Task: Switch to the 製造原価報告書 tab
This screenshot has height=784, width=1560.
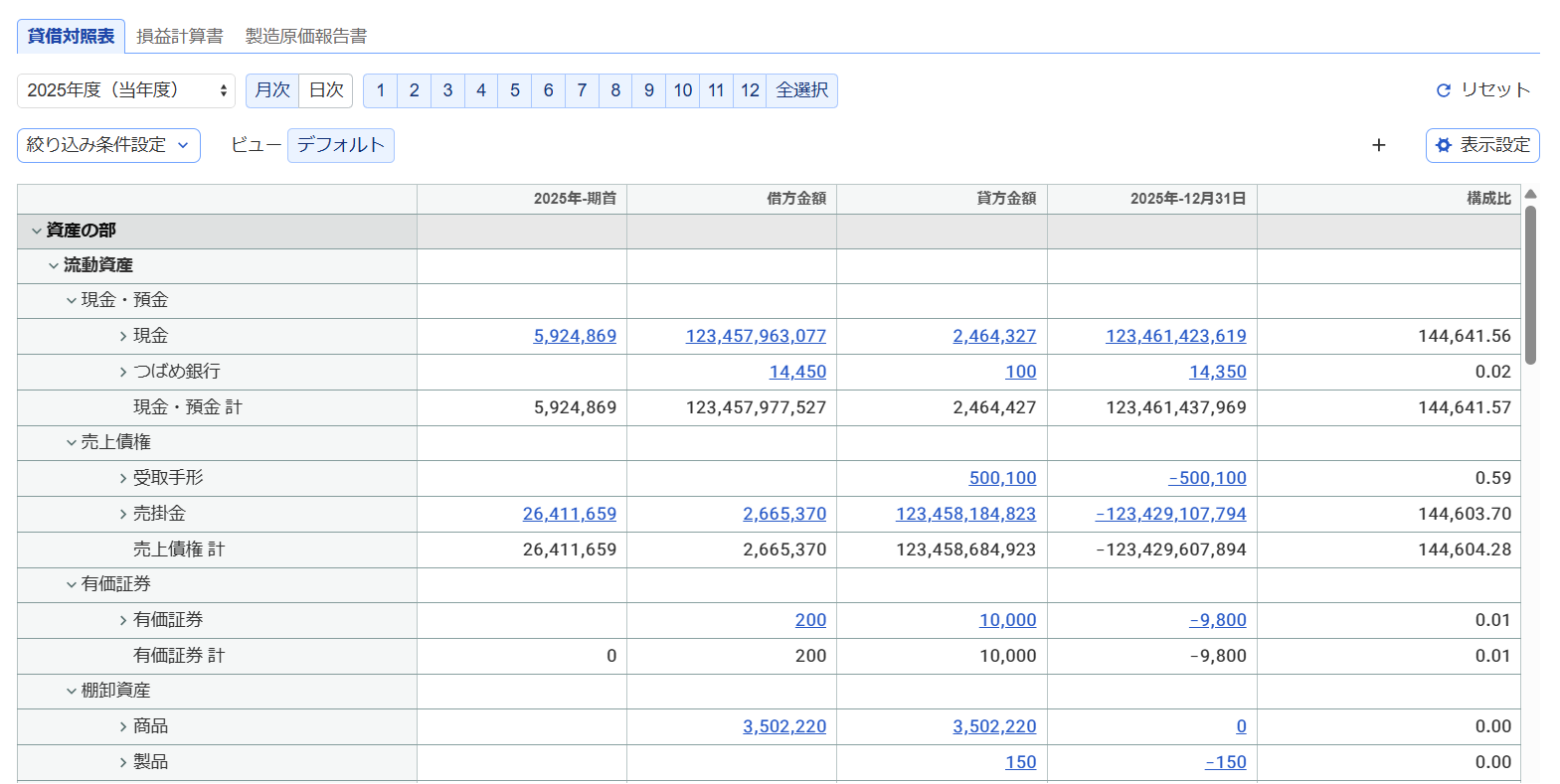Action: pos(306,36)
